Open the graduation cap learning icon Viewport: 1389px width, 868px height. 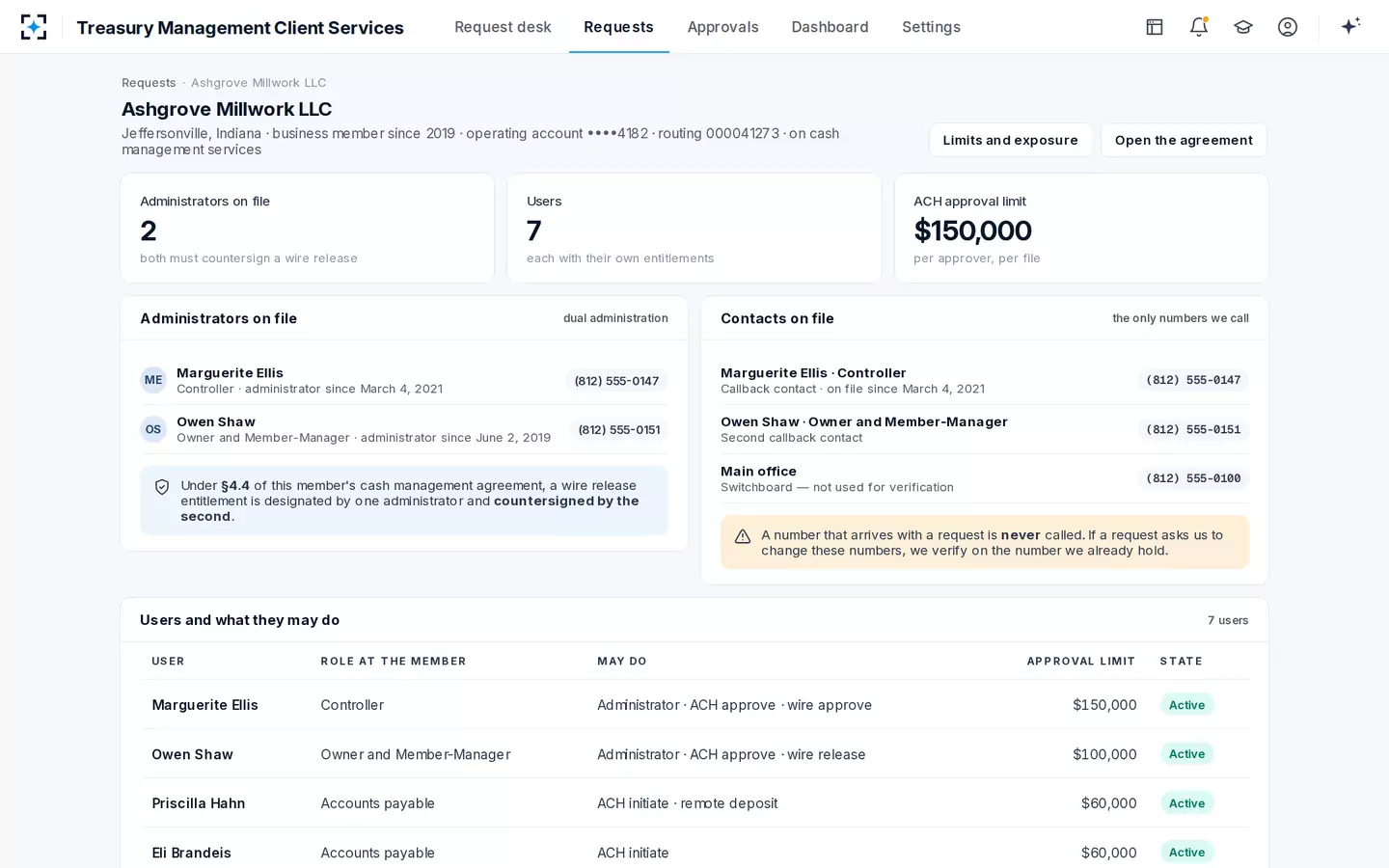pos(1243,27)
